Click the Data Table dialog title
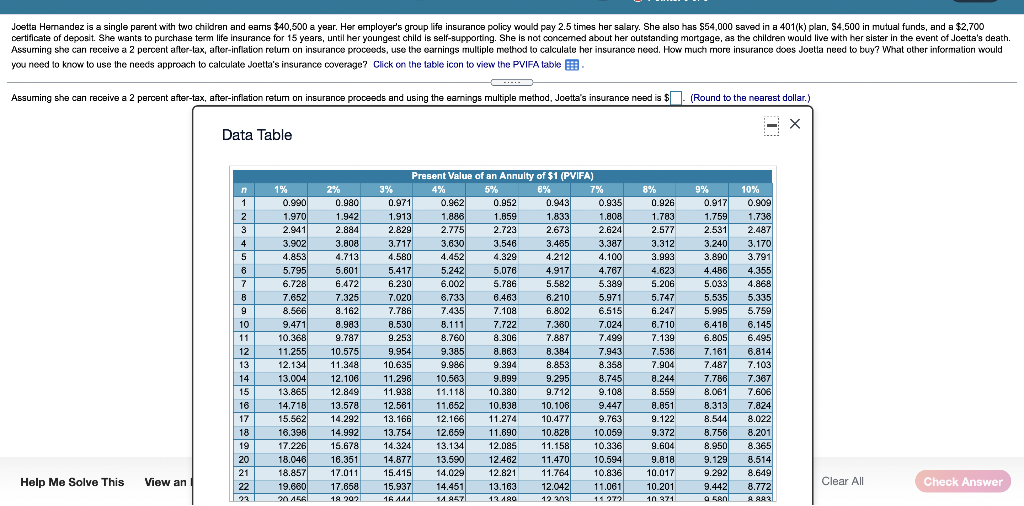The image size is (1024, 506). [x=257, y=135]
